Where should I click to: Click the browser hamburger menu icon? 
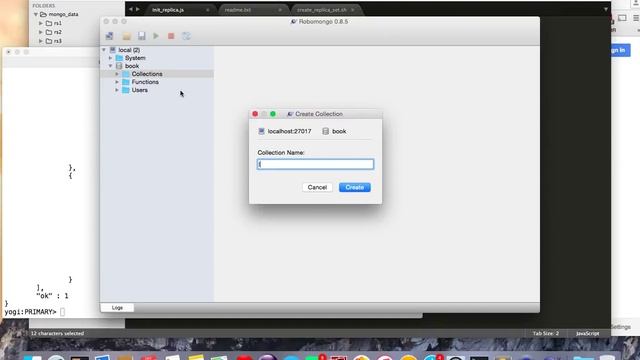636,18
